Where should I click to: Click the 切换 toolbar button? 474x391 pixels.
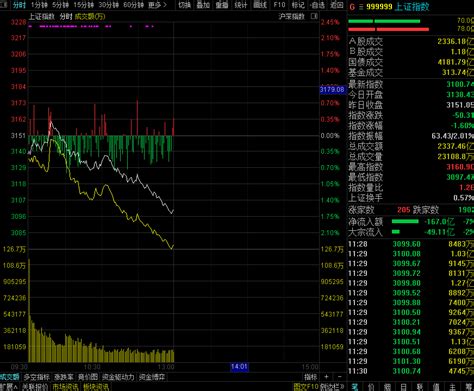click(185, 5)
